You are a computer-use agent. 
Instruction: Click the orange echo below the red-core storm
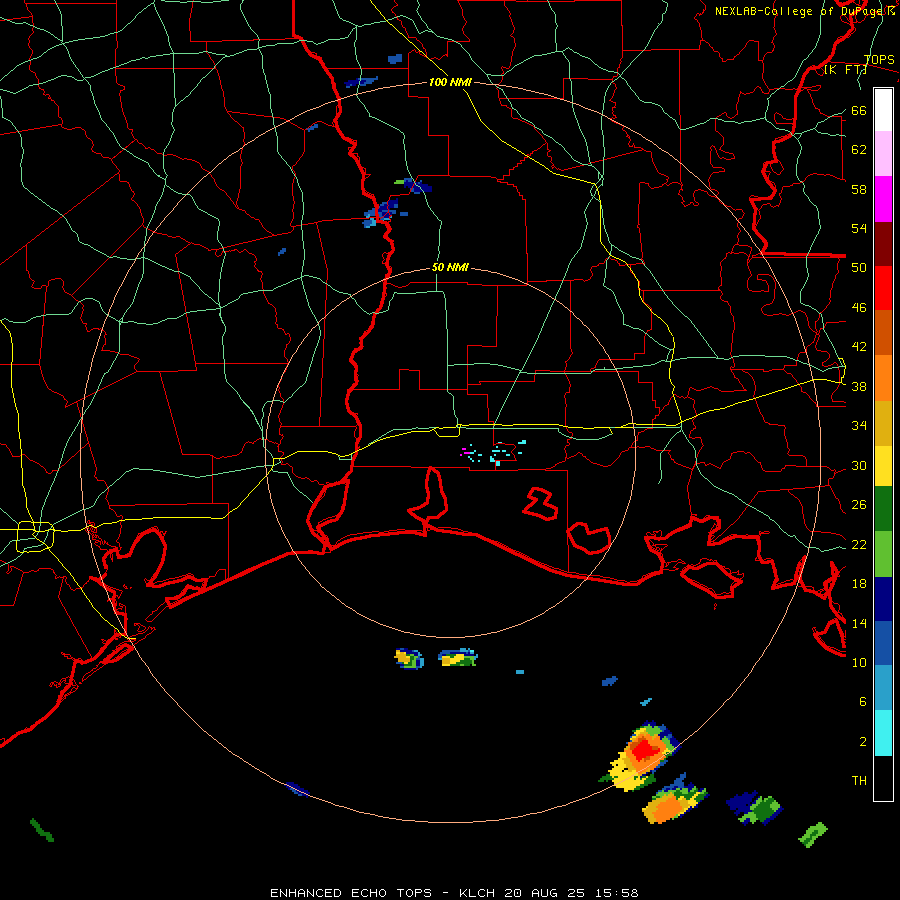tap(667, 809)
